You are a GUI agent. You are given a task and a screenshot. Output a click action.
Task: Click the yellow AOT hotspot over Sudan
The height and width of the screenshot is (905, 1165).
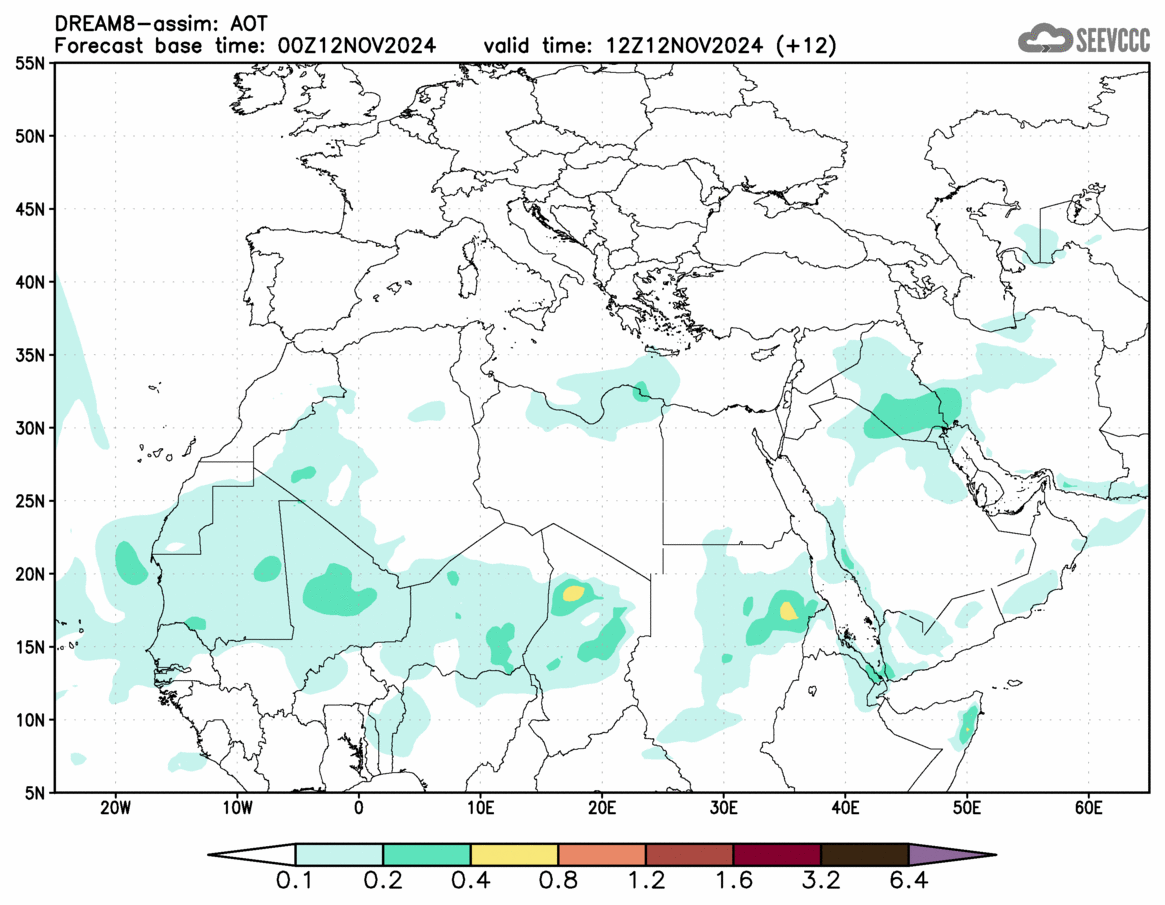[788, 611]
